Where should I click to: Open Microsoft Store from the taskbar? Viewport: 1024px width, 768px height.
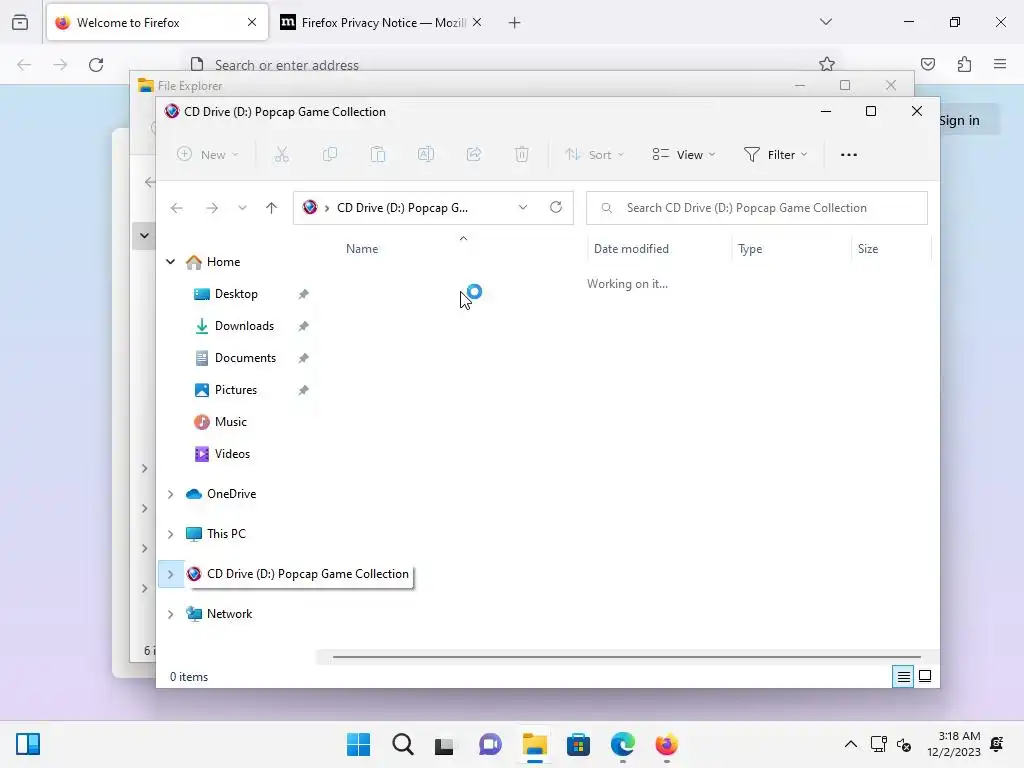coord(578,744)
